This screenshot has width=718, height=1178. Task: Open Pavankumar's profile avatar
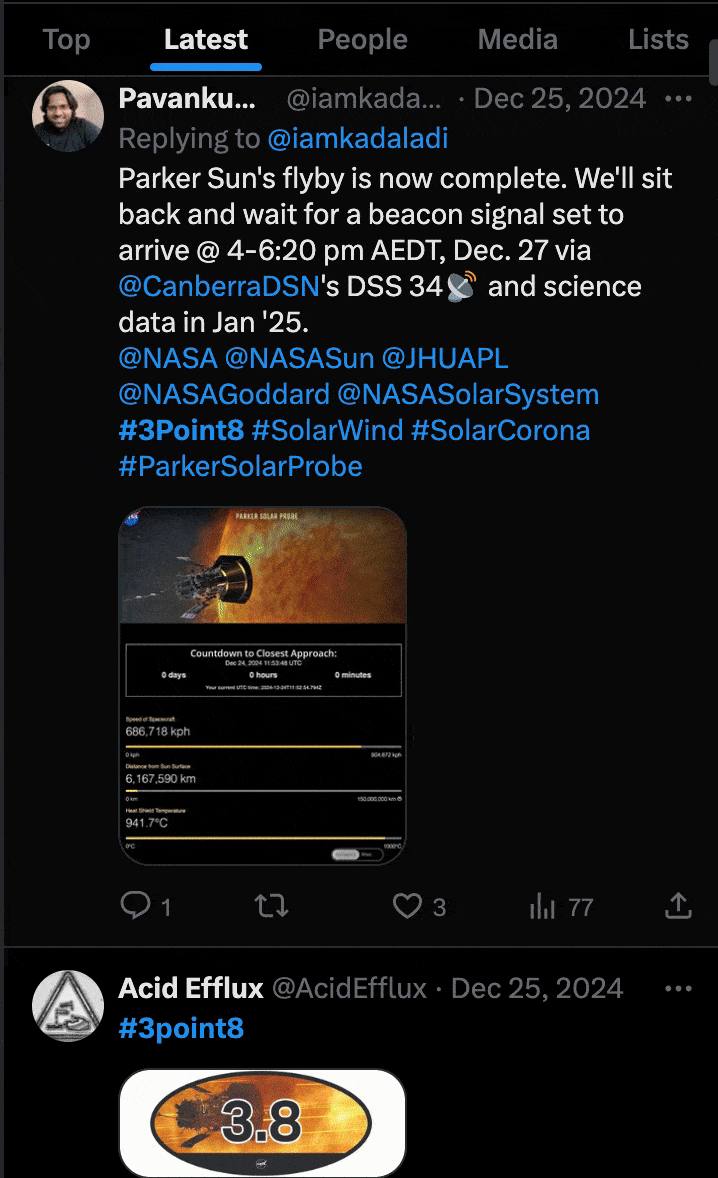(x=68, y=116)
